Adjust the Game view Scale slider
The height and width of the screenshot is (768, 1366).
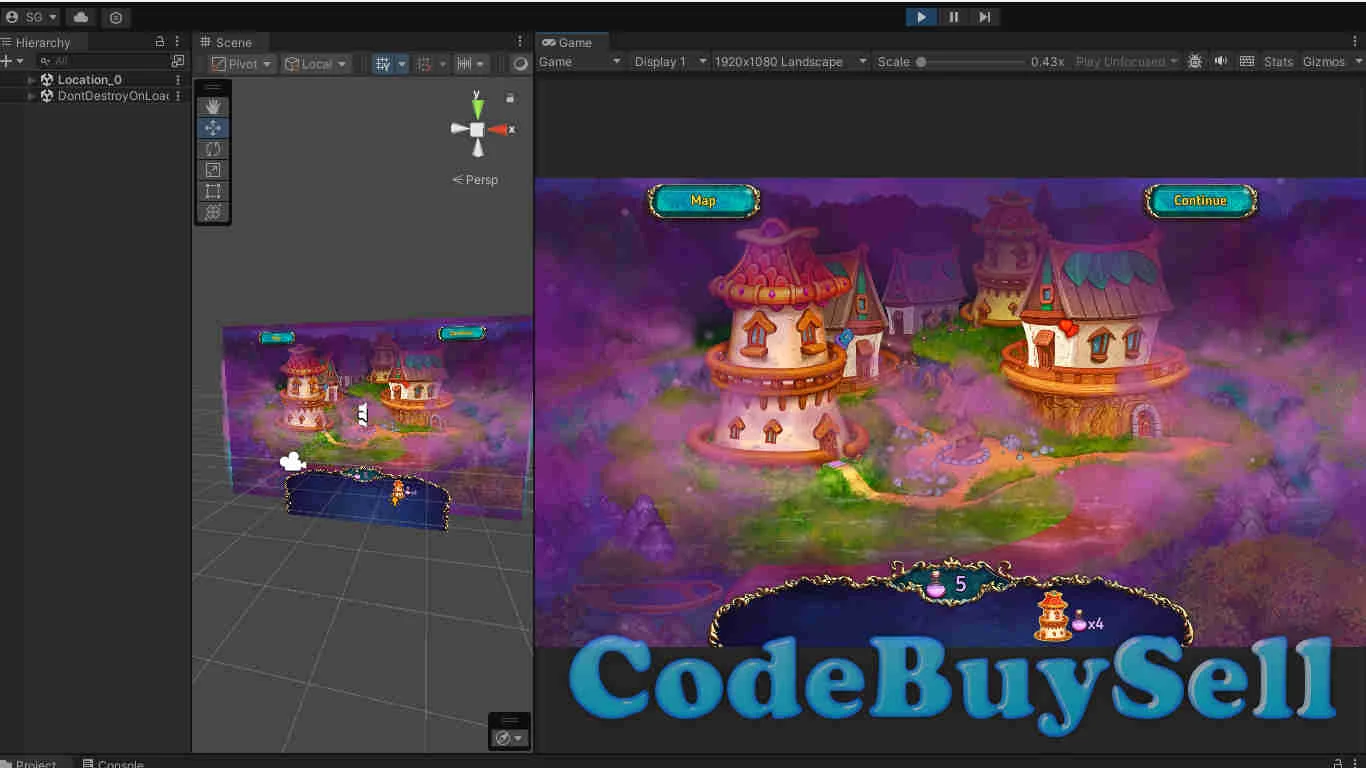click(970, 61)
